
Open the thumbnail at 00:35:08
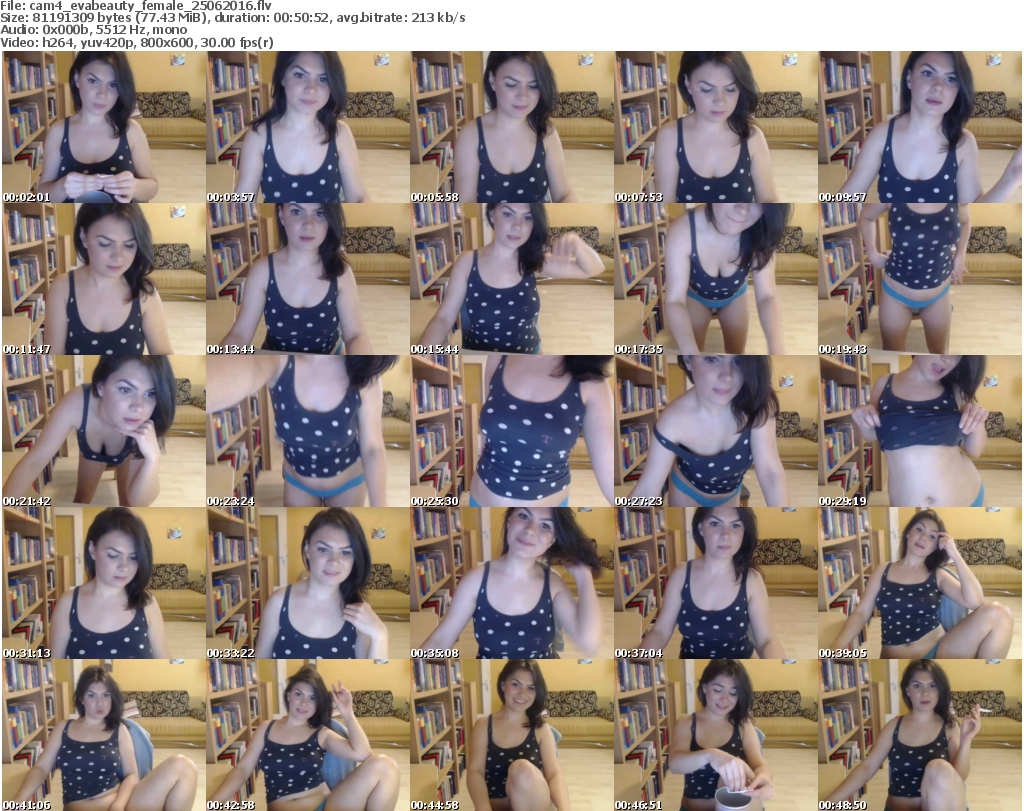[x=512, y=583]
